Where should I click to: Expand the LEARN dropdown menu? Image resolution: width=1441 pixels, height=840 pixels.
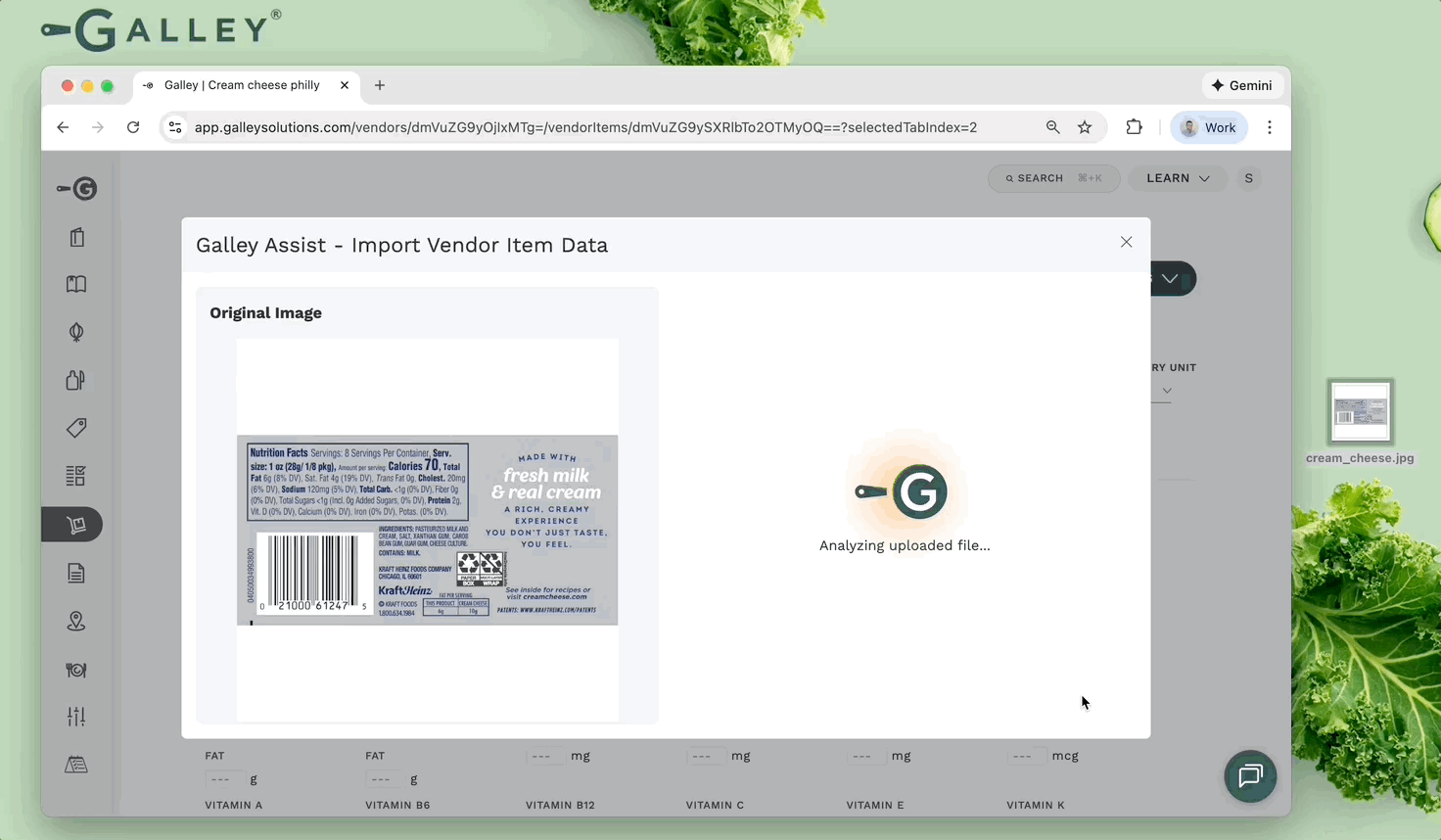click(1178, 178)
